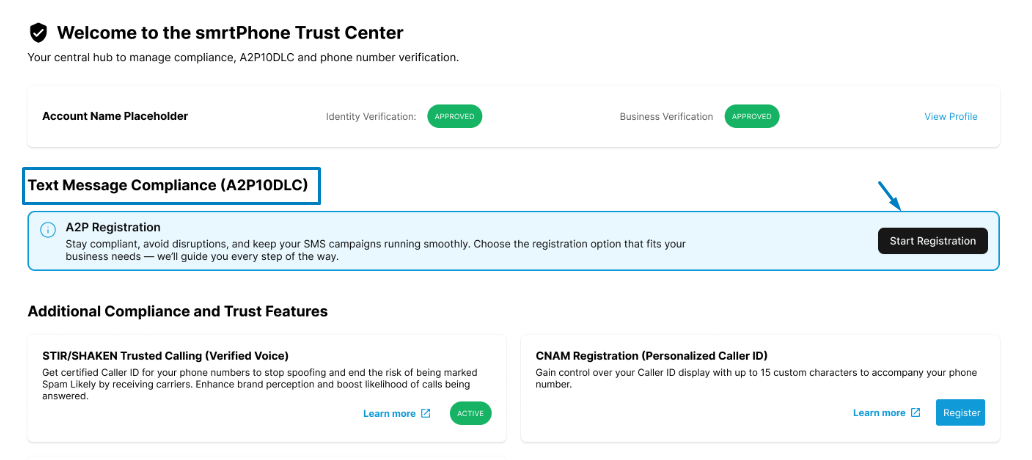Viewport: 1032px width, 460px height.
Task: Select the Identity Verification APPROVED badge
Action: coord(455,116)
